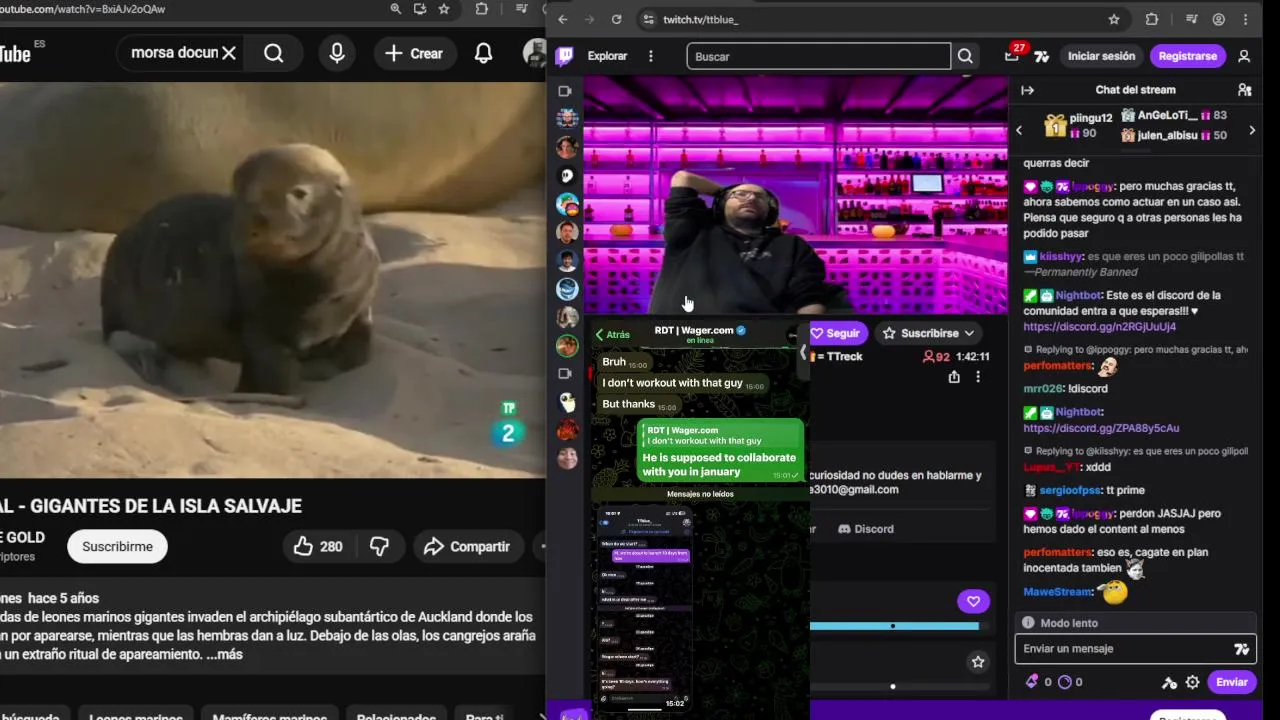Reload the Twitch browser page

click(616, 19)
